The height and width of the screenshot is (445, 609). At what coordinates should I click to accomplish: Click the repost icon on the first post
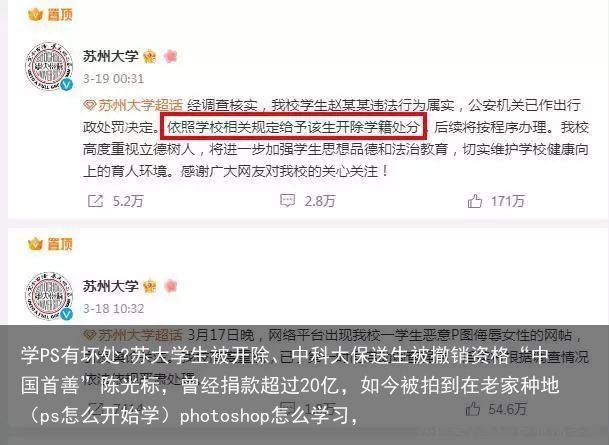click(95, 201)
